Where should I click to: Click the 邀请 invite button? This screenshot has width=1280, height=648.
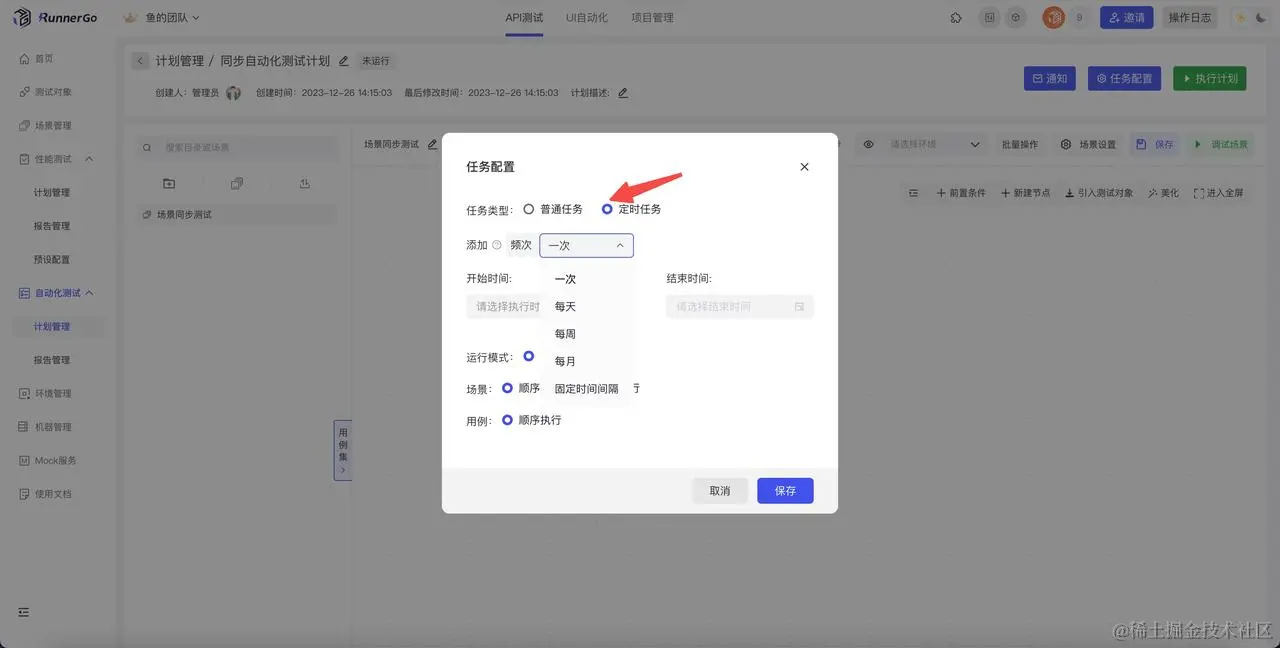pyautogui.click(x=1126, y=18)
